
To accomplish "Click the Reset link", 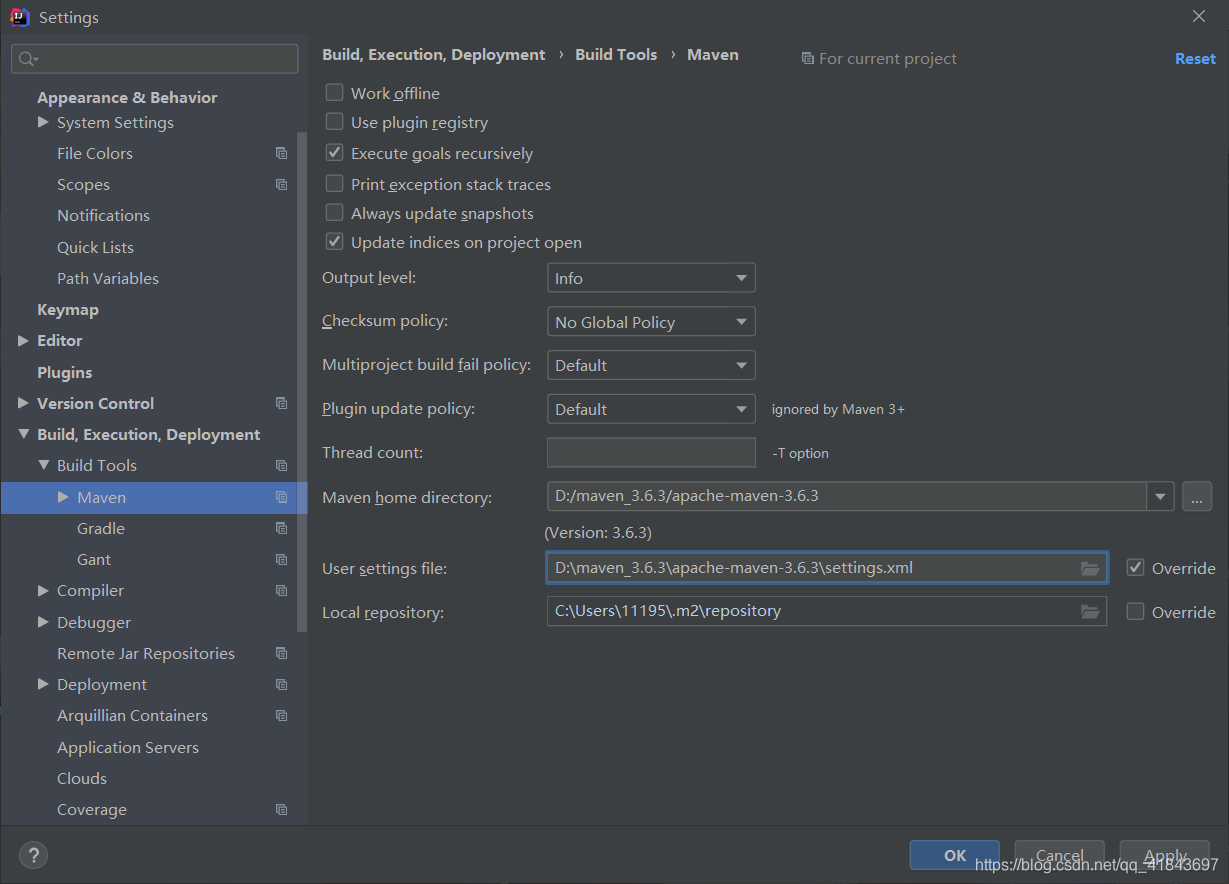I will [1195, 59].
